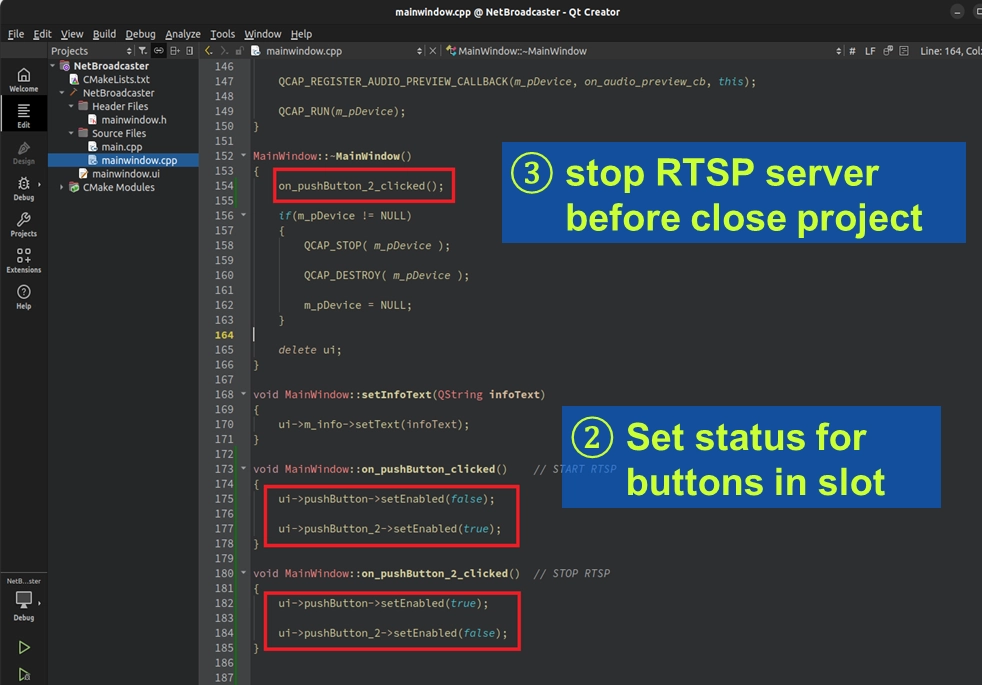The height and width of the screenshot is (685, 982).
Task: Close the mainwindow.cpp document
Action: [432, 51]
